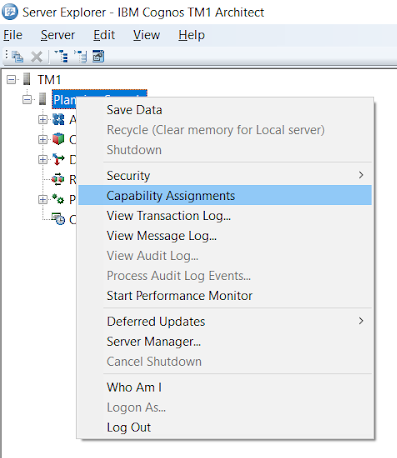The height and width of the screenshot is (458, 397).
Task: Click the grayed Recycle entry
Action: [x=216, y=130]
